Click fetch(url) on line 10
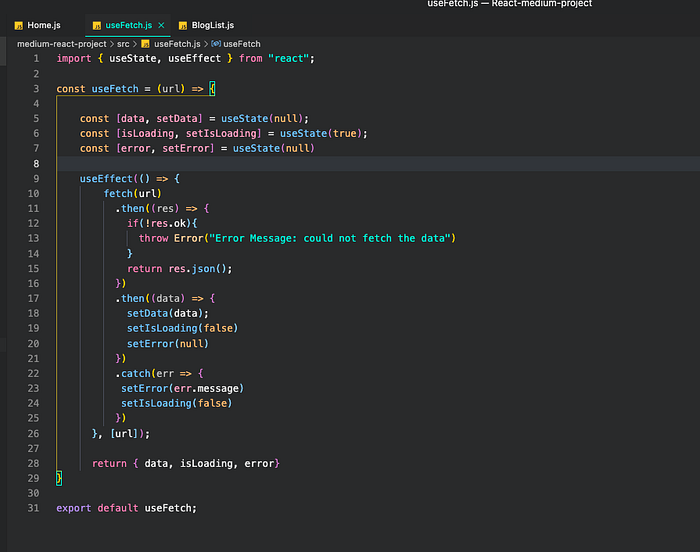 tap(133, 193)
